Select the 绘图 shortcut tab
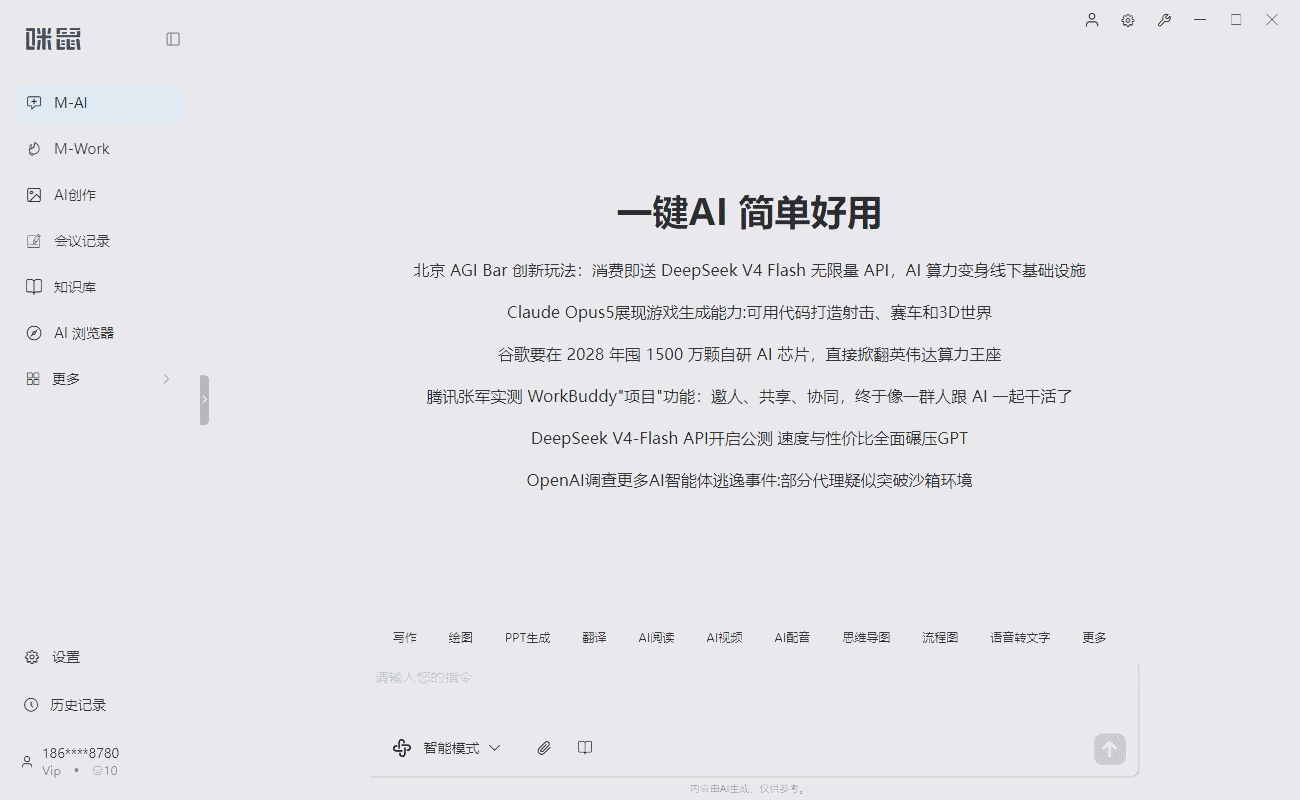 point(461,637)
